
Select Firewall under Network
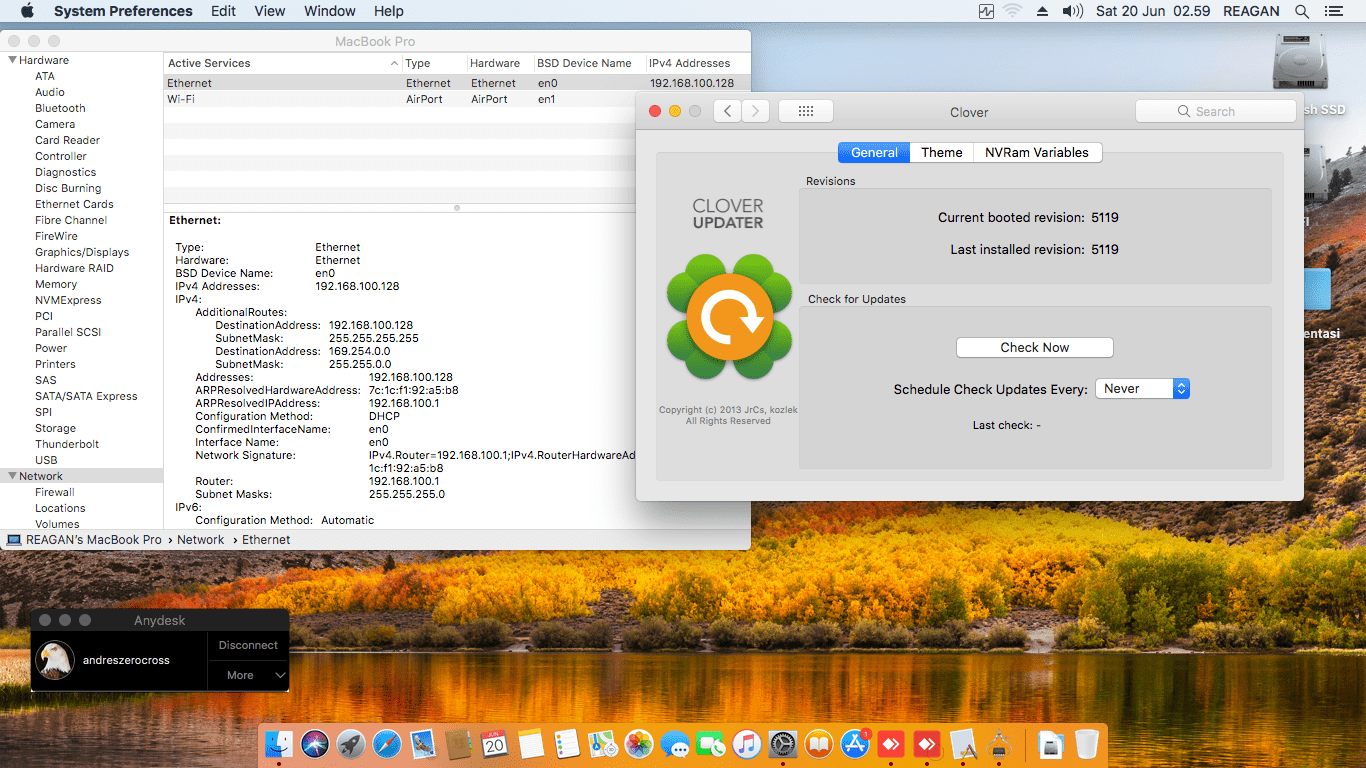click(55, 492)
